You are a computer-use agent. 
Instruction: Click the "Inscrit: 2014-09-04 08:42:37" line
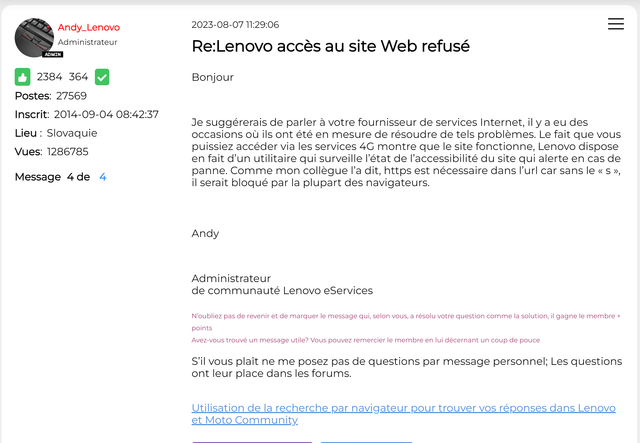click(x=87, y=114)
